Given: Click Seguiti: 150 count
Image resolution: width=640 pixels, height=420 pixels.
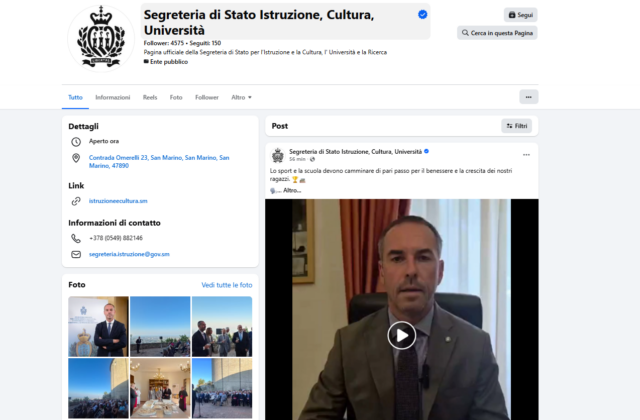Looking at the screenshot, I should coord(205,43).
